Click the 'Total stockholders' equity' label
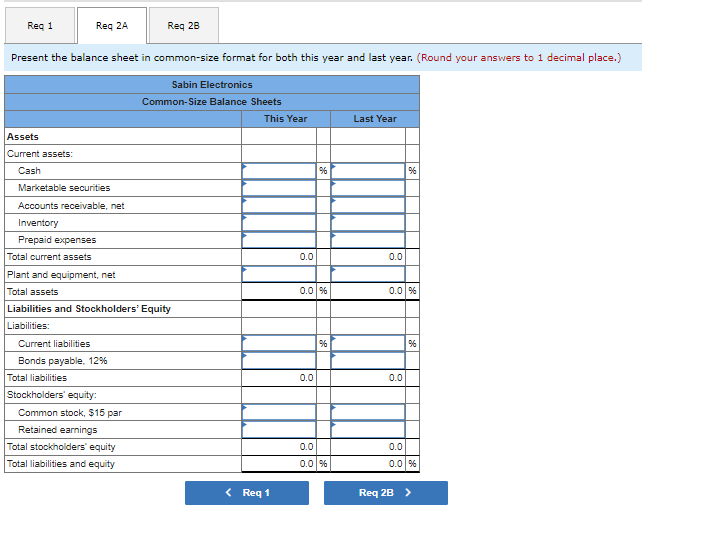 [61, 447]
